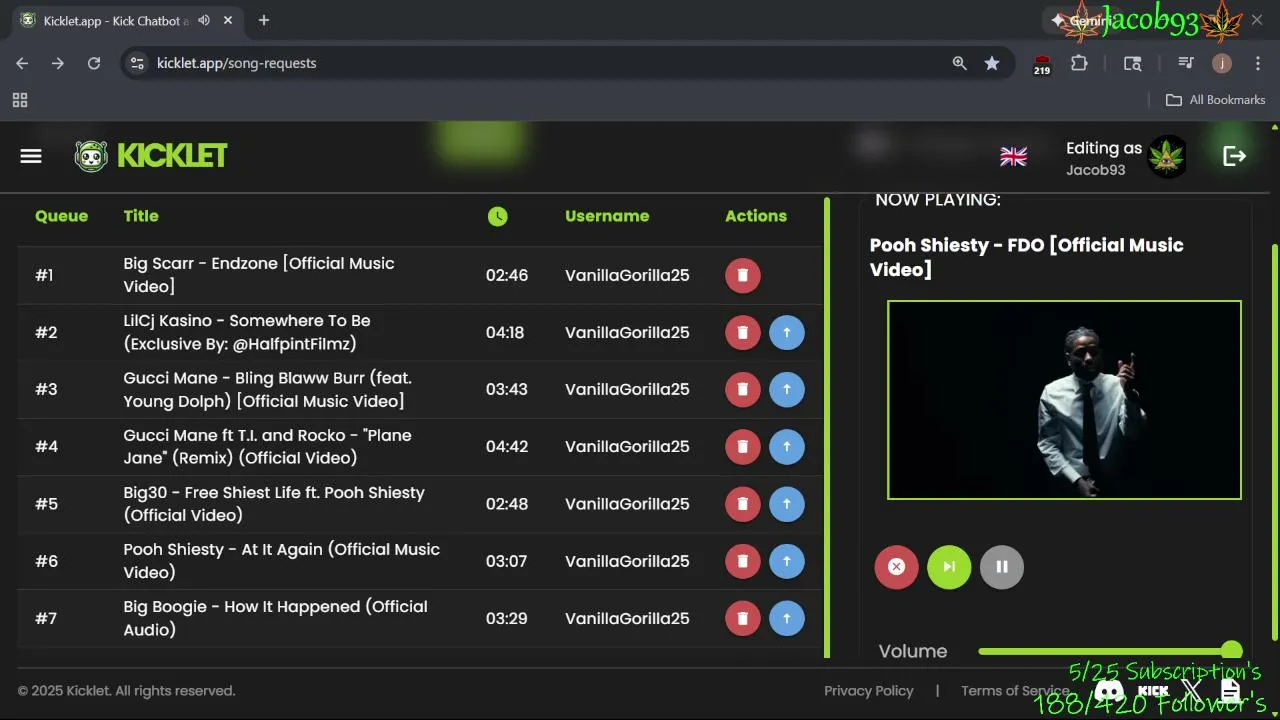Delete Big Boogie - How It Happened

point(743,618)
